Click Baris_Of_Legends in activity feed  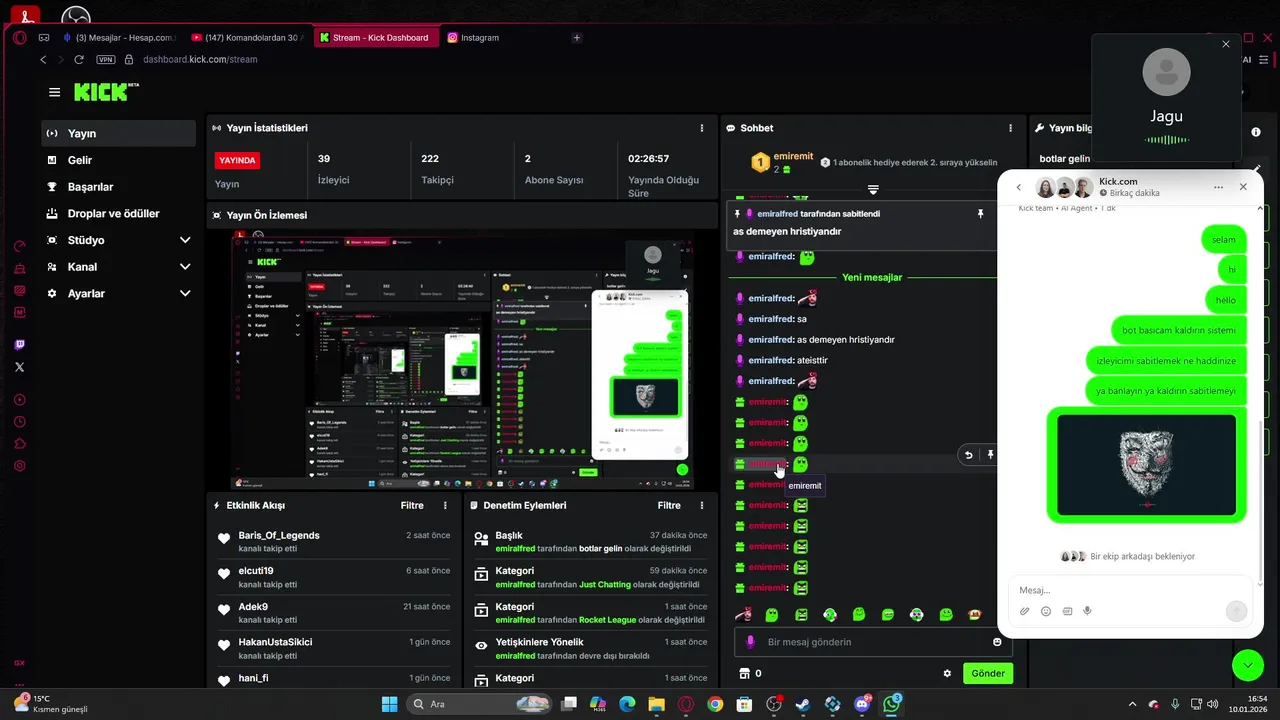pos(279,535)
